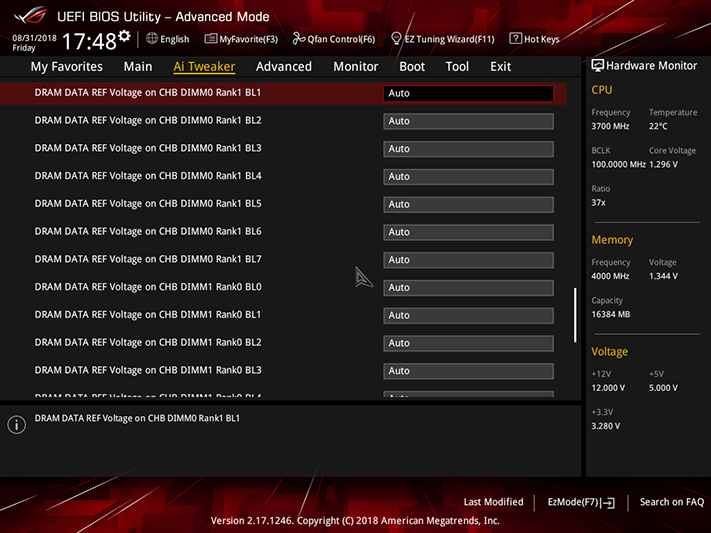Click Auto field for CHB DIMM0 Rank1 BL7
711x533 pixels.
coord(468,260)
